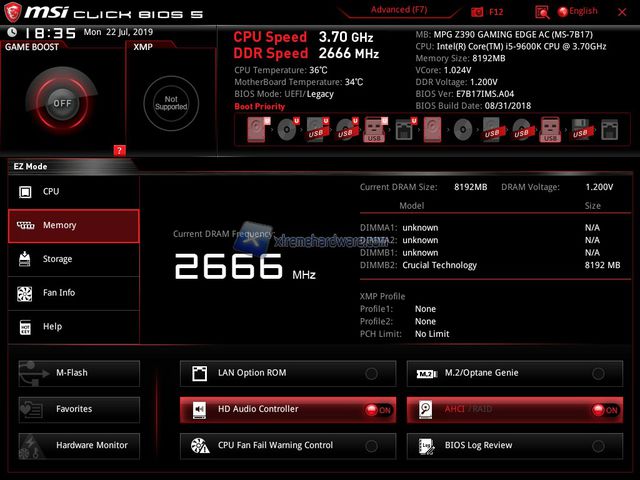Screen dimensions: 640x480
Task: Click the Hardware Monitor icon
Action: click(x=31, y=445)
